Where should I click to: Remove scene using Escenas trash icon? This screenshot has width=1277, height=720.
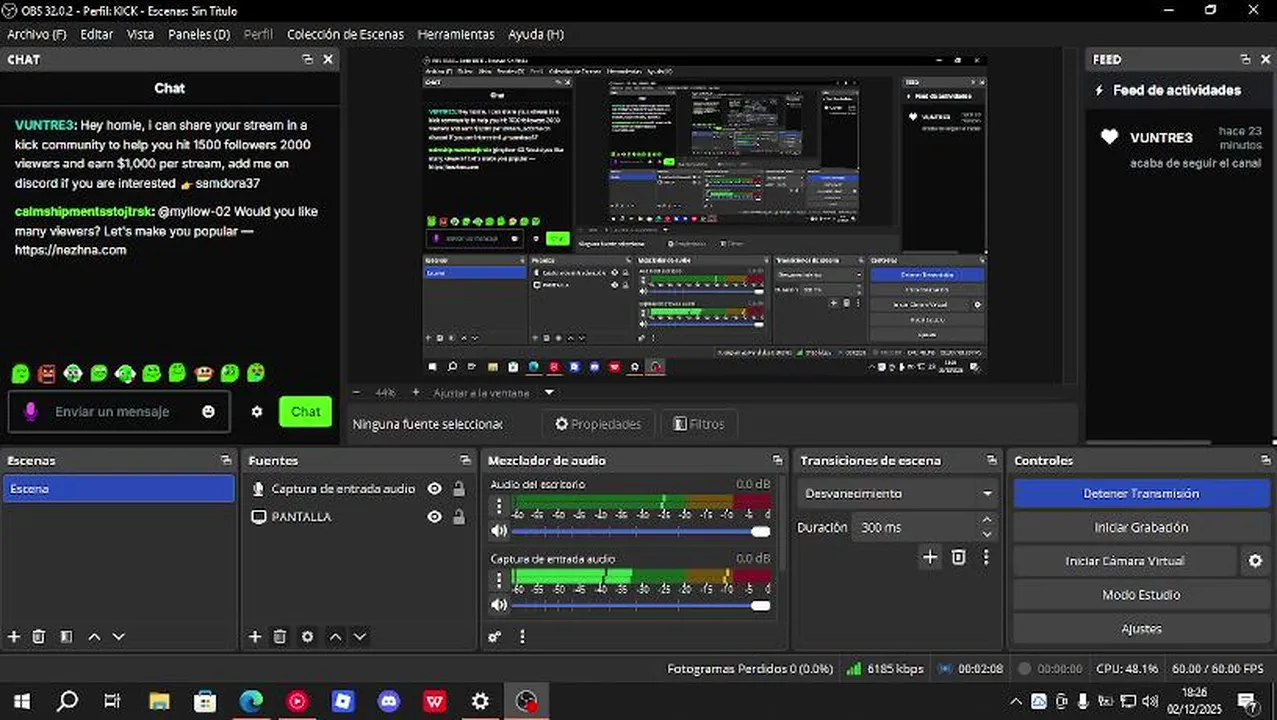point(39,636)
